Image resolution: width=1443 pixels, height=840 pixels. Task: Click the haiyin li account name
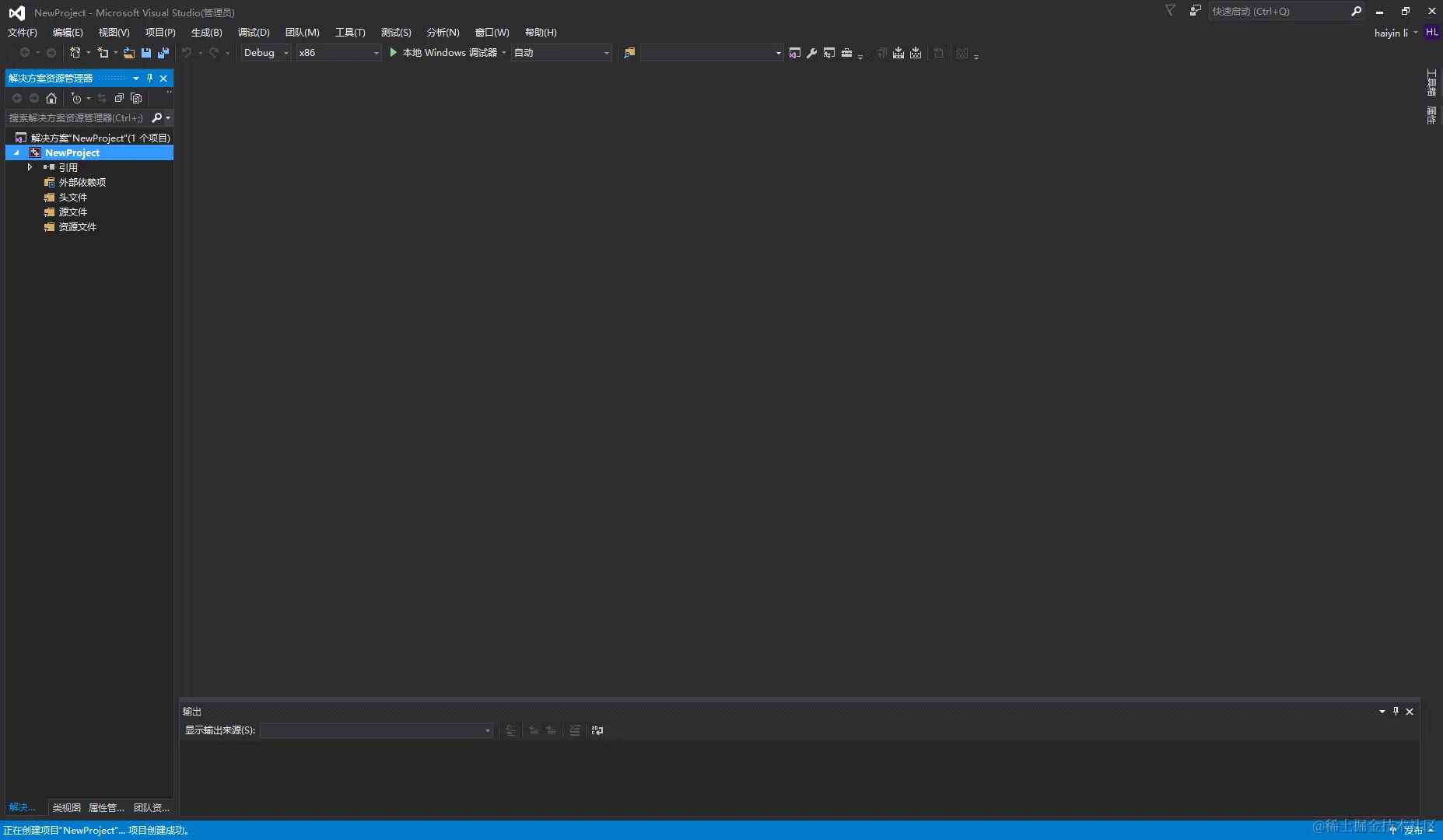(x=1391, y=33)
